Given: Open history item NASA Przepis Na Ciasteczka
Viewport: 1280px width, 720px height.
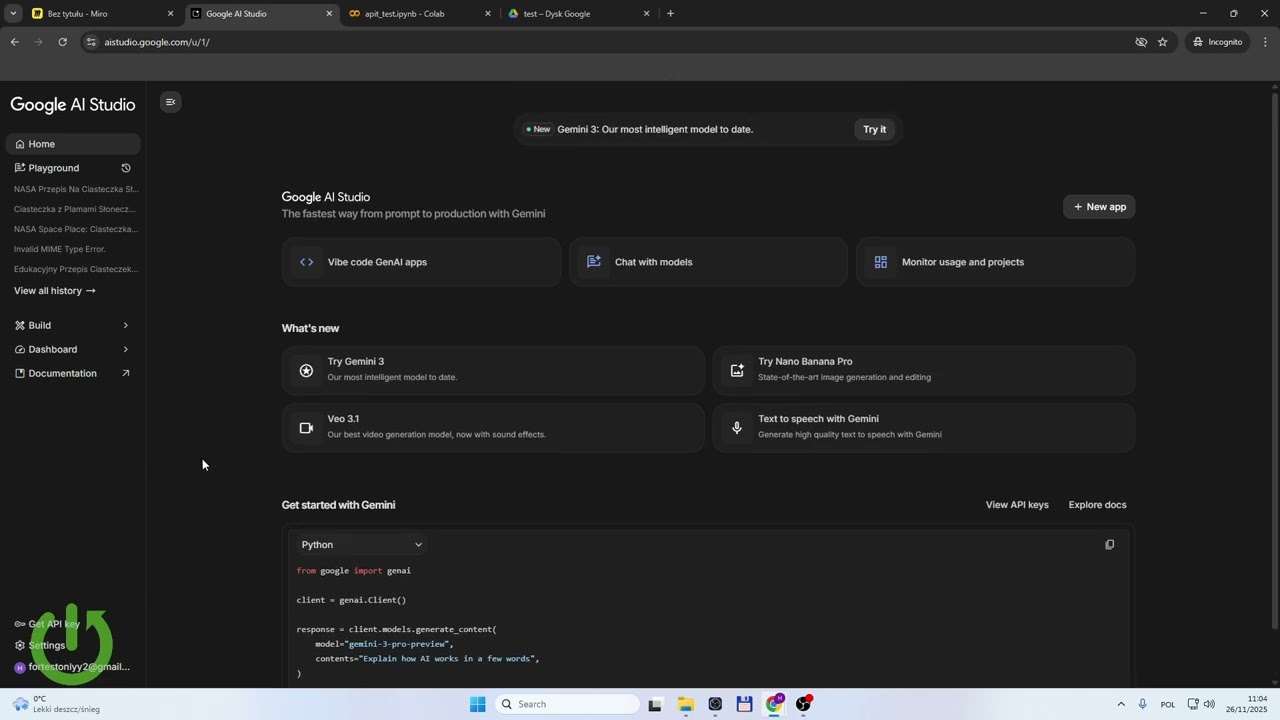Looking at the screenshot, I should click(x=76, y=189).
